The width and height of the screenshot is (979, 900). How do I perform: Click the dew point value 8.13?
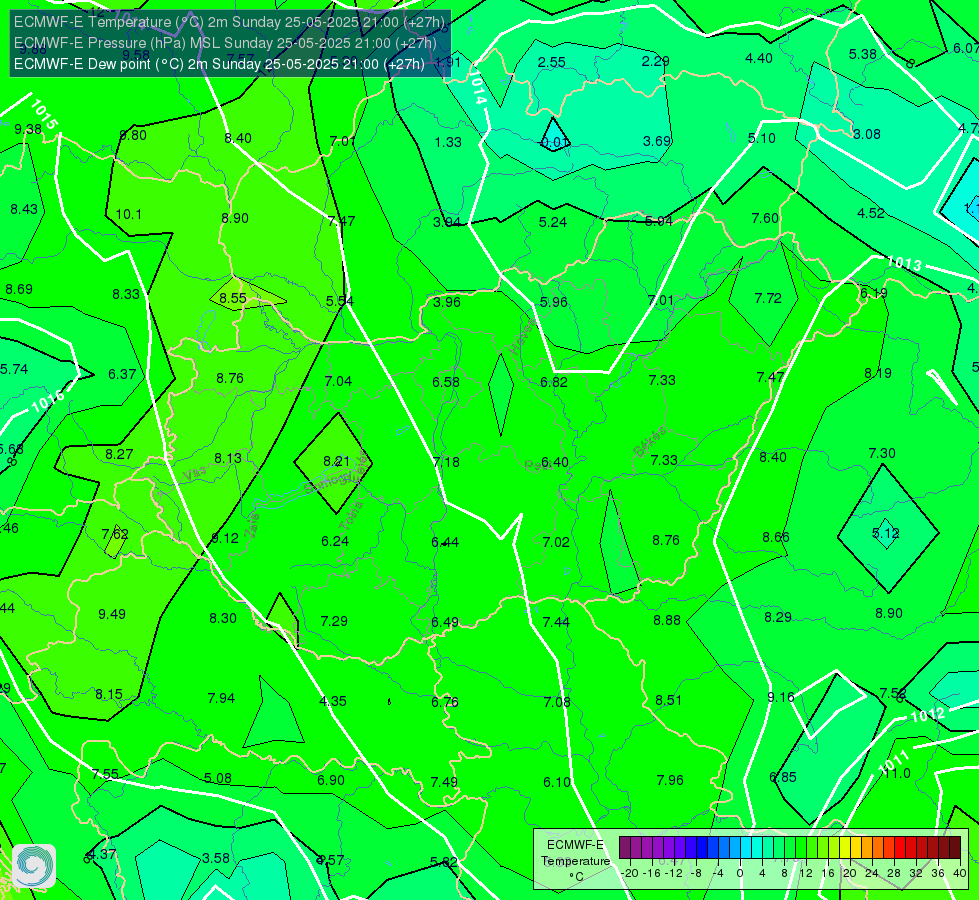[228, 458]
